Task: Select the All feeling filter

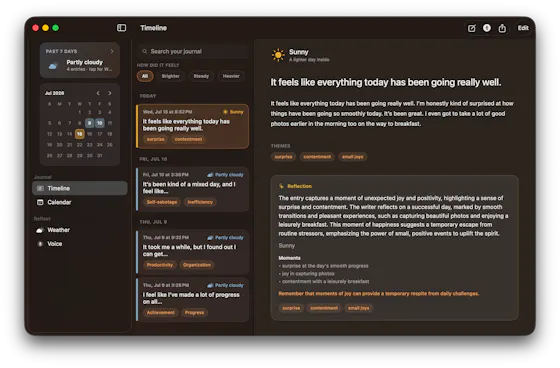Action: (145, 76)
